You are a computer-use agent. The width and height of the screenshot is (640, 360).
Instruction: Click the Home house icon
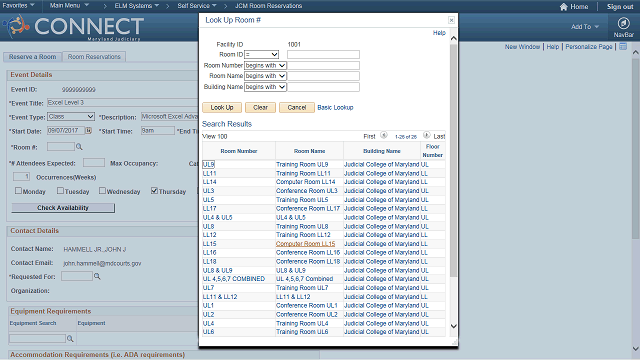564,7
